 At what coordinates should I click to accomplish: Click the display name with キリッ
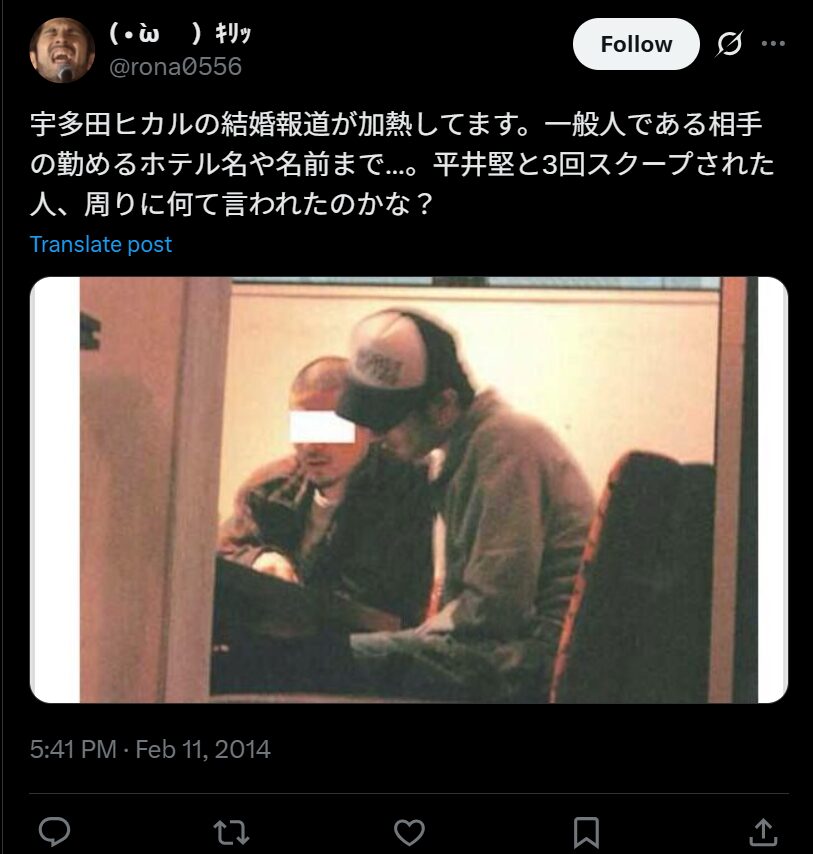(180, 34)
